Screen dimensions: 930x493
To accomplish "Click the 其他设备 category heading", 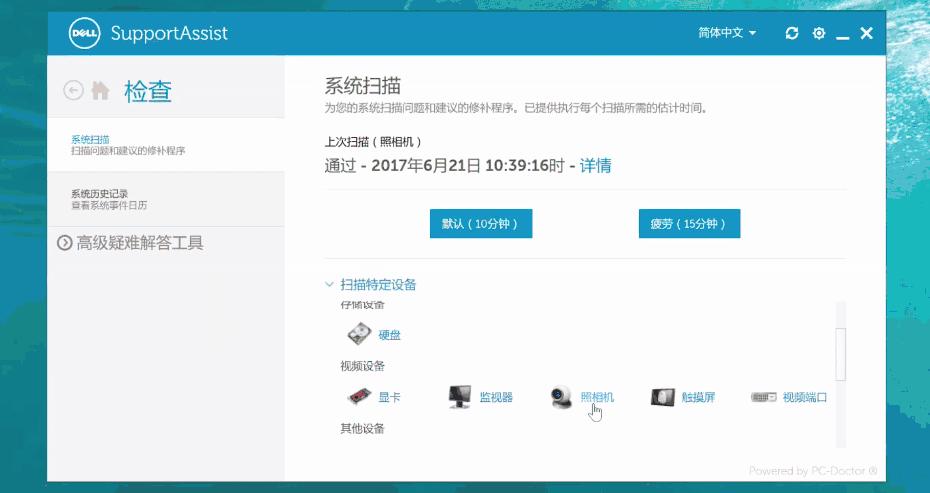I will pos(362,428).
